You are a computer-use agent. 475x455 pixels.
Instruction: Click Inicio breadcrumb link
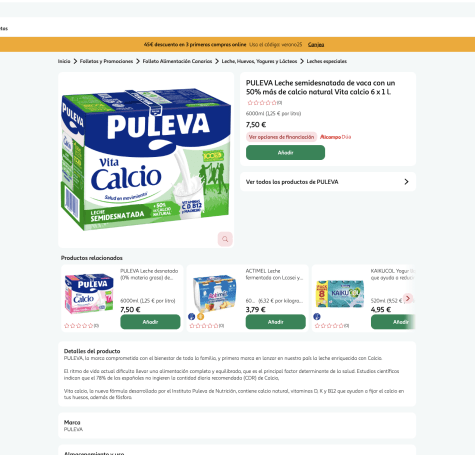tap(64, 61)
